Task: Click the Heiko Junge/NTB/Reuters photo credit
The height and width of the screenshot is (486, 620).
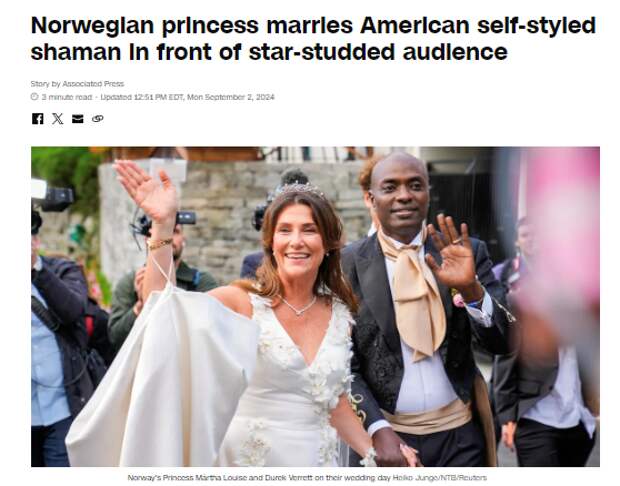Action: click(439, 478)
